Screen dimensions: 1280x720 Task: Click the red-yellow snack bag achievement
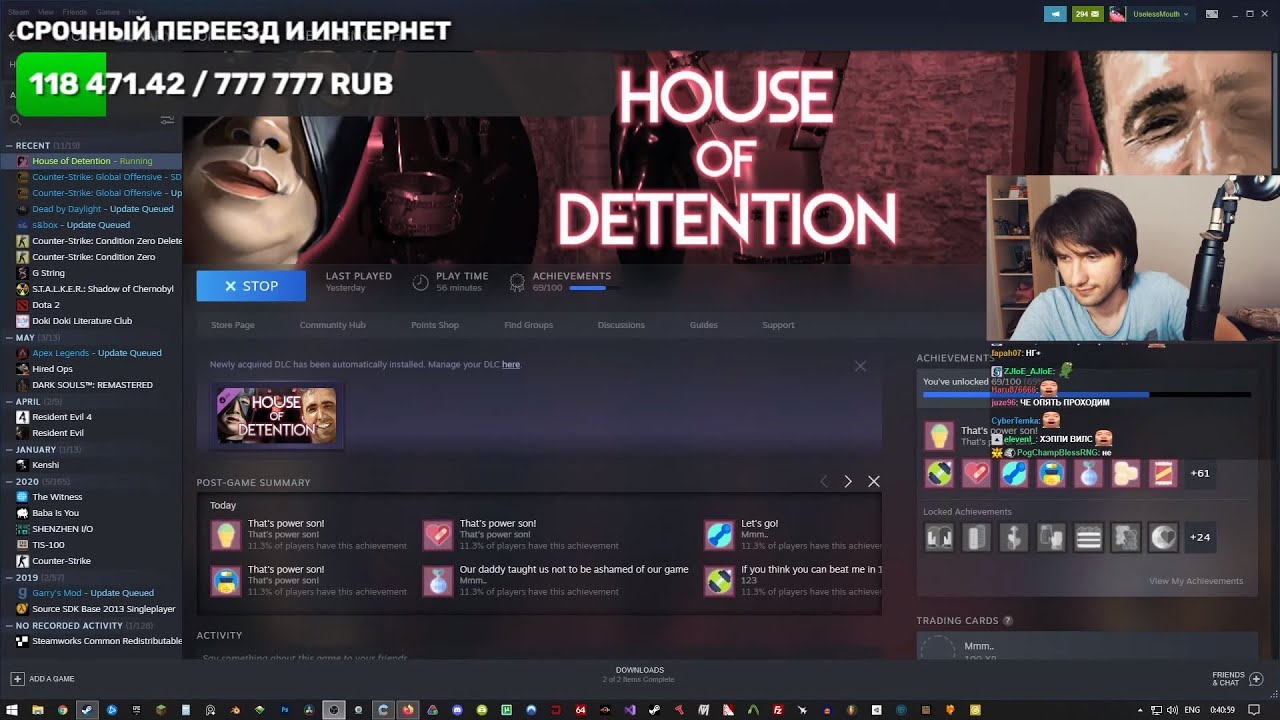coord(1163,473)
